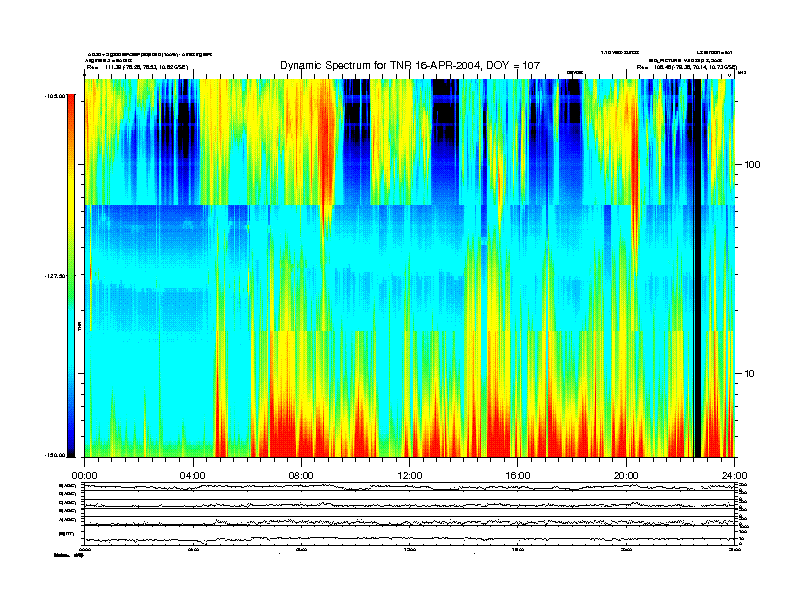Click the -150.00 color bar label
This screenshot has height=612, width=792.
pos(55,455)
